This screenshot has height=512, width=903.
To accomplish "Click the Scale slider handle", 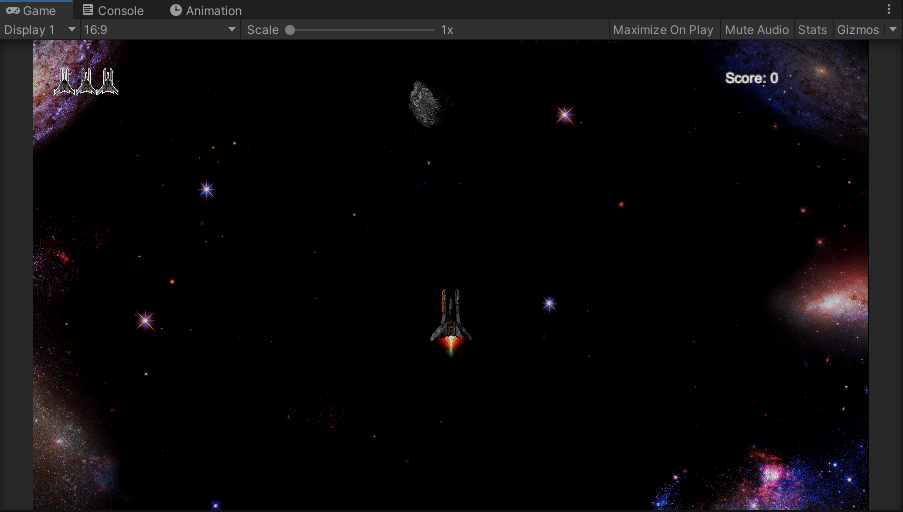I will pyautogui.click(x=290, y=30).
